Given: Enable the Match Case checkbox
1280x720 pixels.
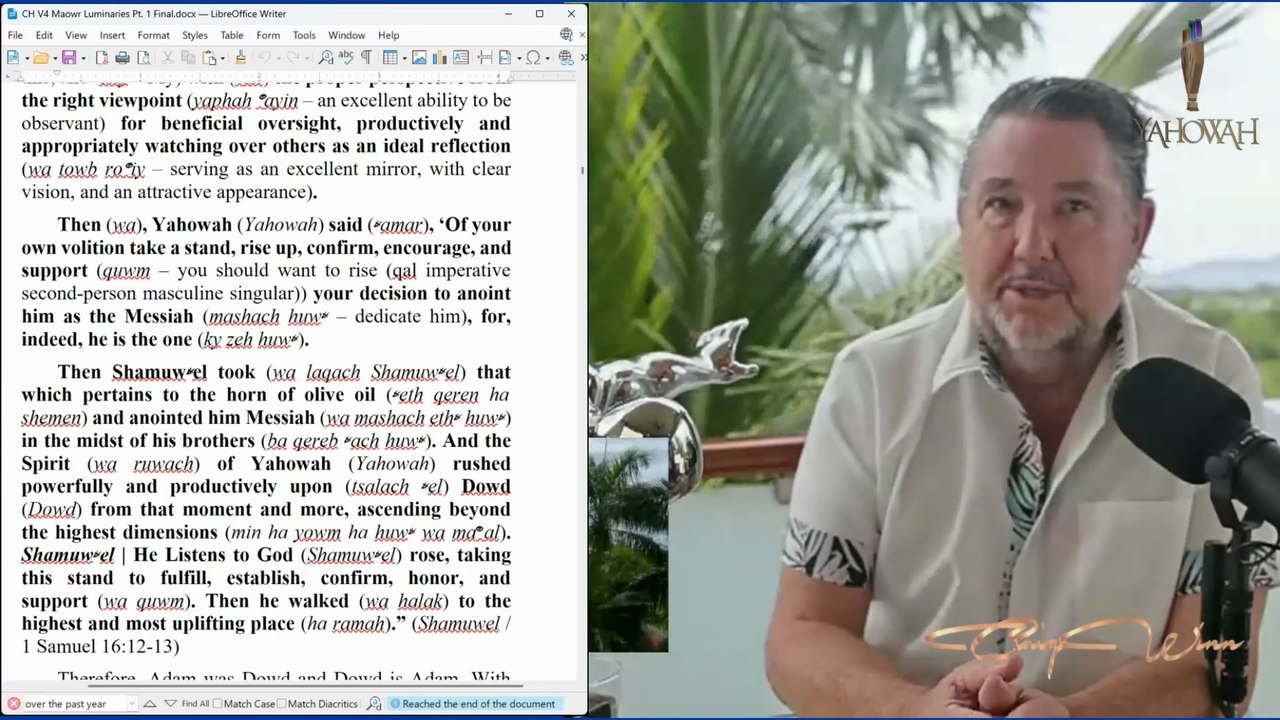Looking at the screenshot, I should click(x=218, y=704).
